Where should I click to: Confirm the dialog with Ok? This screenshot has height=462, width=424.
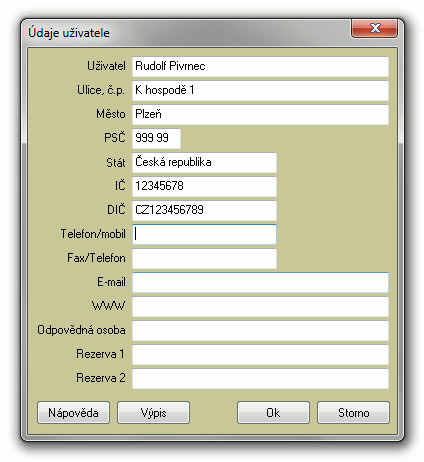point(273,413)
